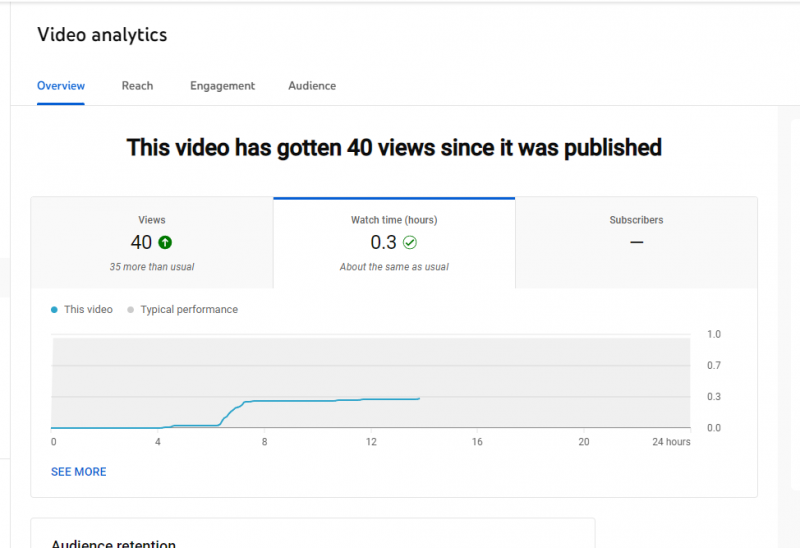Switch to the Overview tab
800x548 pixels.
click(x=61, y=86)
